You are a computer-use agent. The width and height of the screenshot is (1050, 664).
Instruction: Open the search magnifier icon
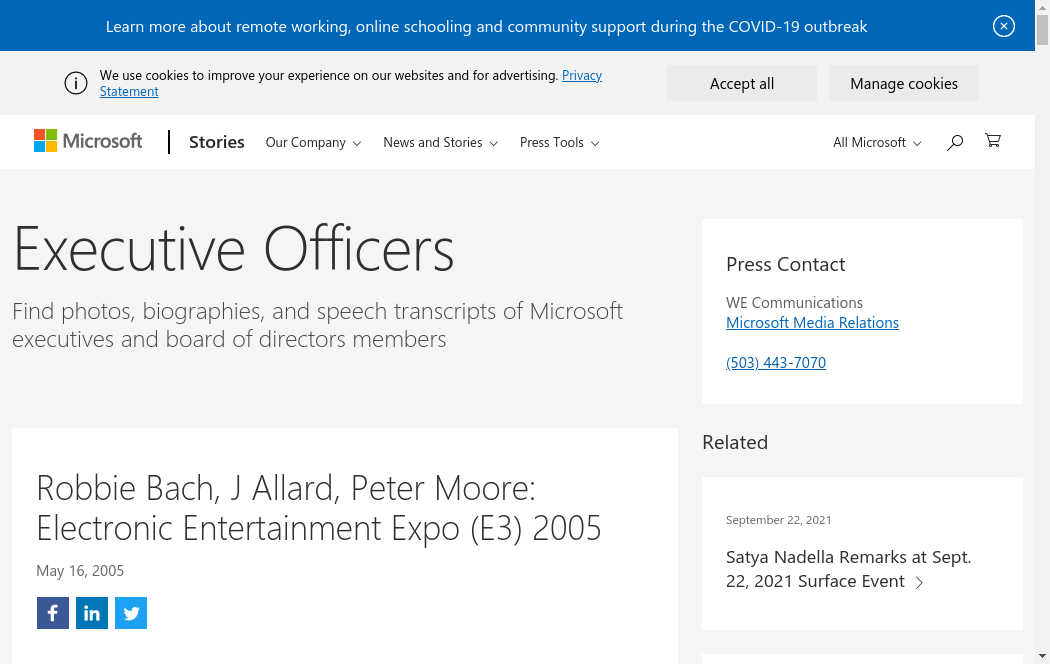955,142
